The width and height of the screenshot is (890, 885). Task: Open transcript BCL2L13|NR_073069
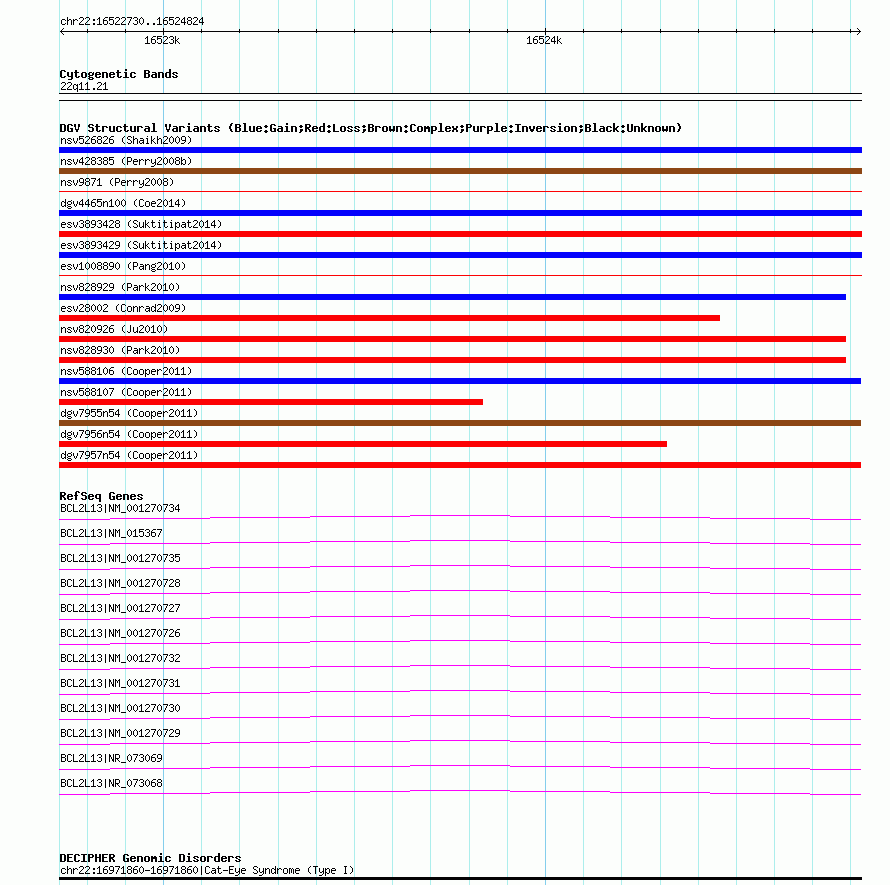click(111, 758)
